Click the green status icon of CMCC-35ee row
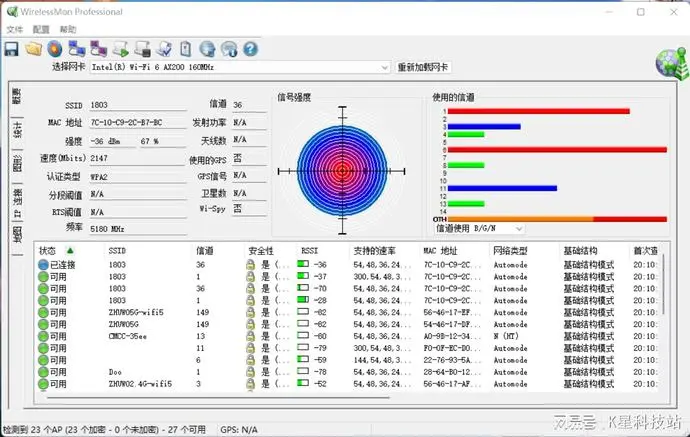 [x=43, y=336]
